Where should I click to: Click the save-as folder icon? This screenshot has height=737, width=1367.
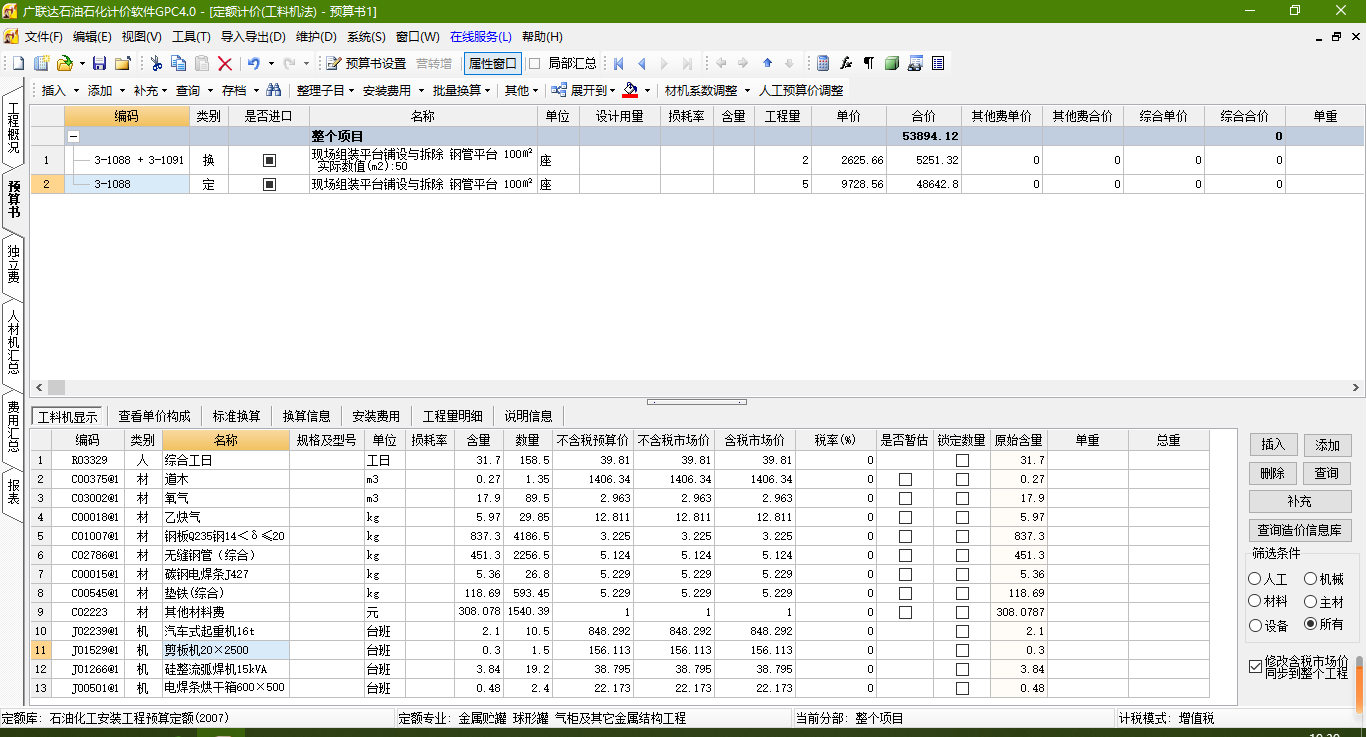pos(123,63)
